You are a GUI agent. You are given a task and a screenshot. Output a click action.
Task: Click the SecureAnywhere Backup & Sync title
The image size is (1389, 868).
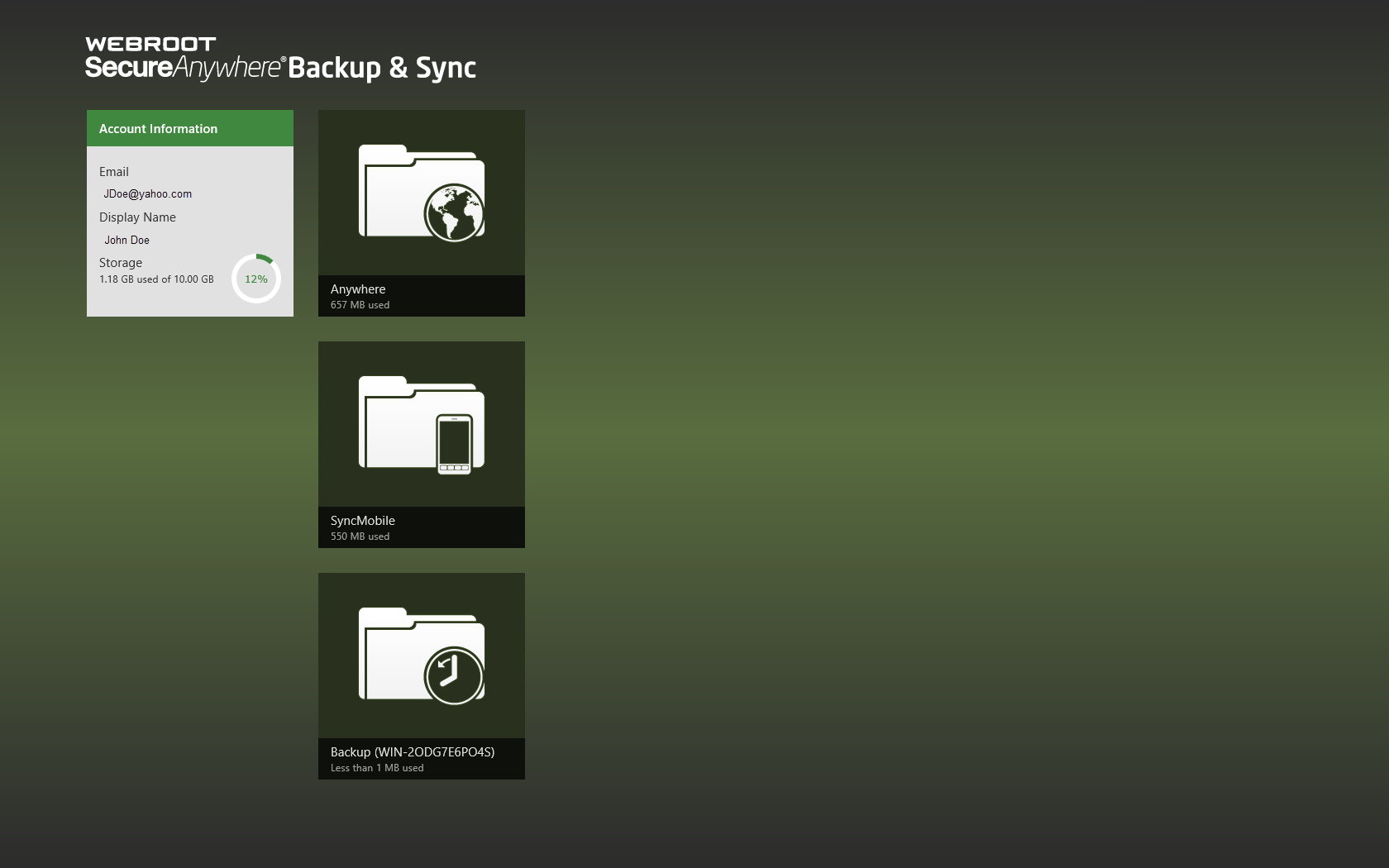(x=281, y=68)
